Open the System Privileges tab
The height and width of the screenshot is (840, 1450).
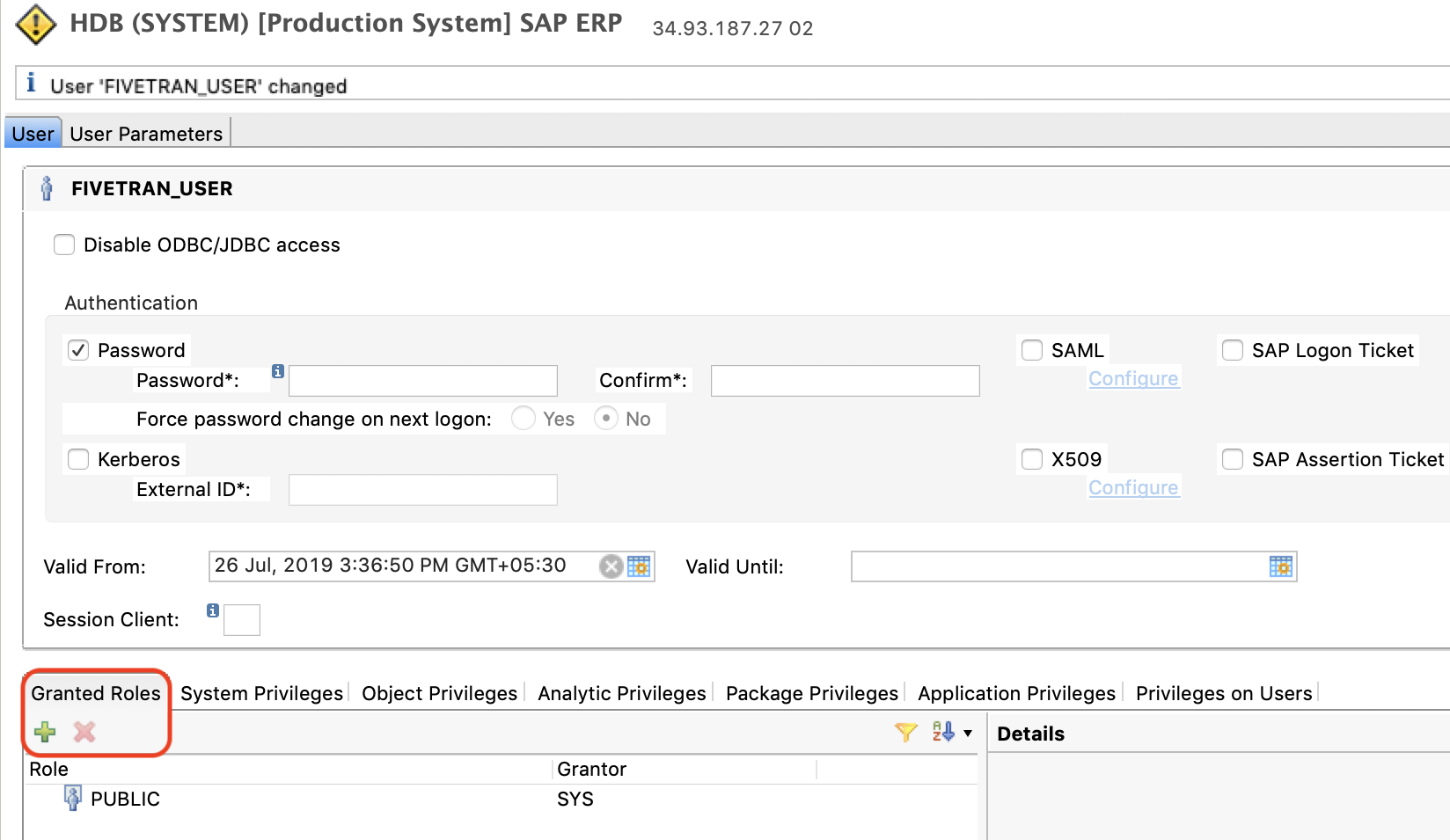261,693
